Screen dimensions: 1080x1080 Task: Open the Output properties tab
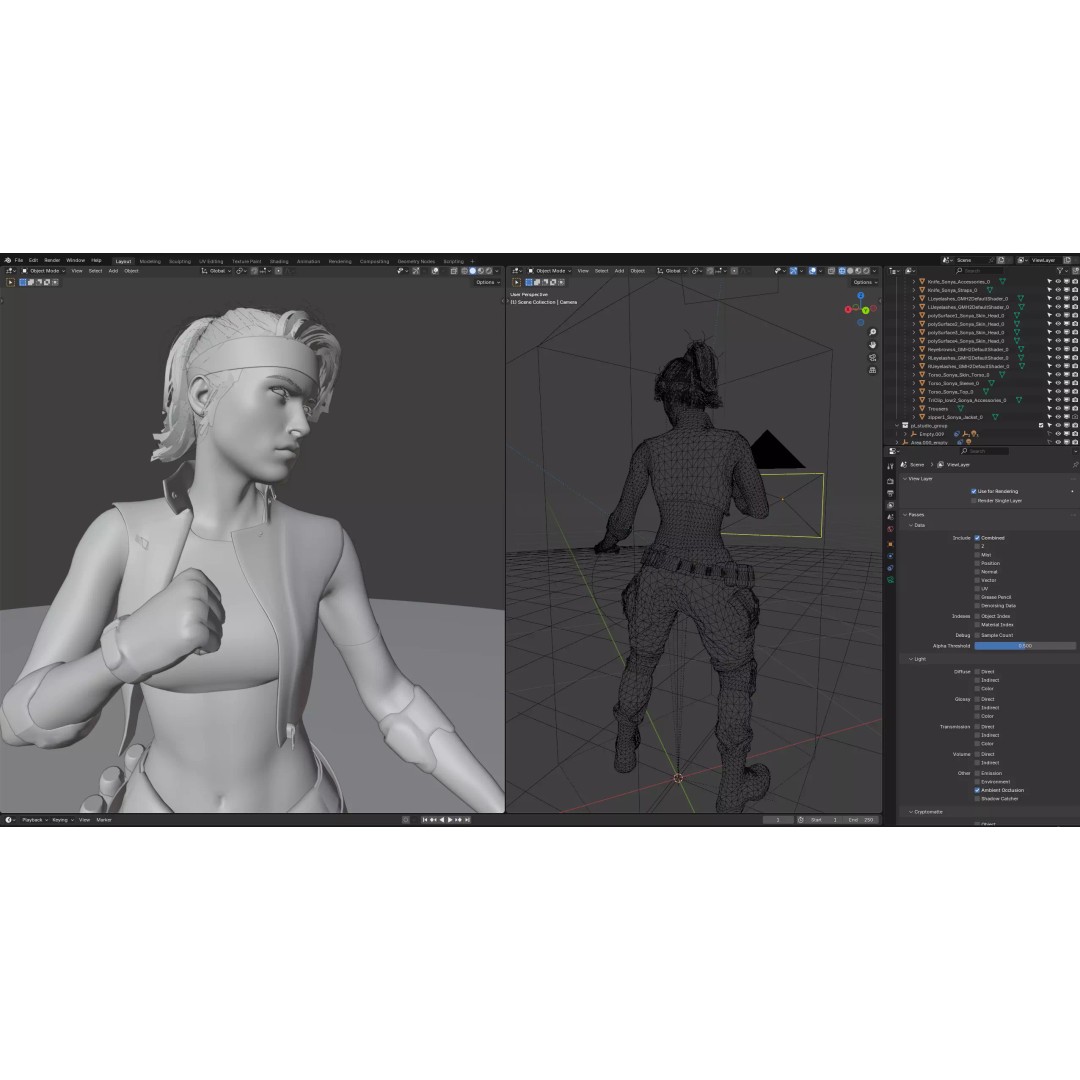pyautogui.click(x=891, y=493)
